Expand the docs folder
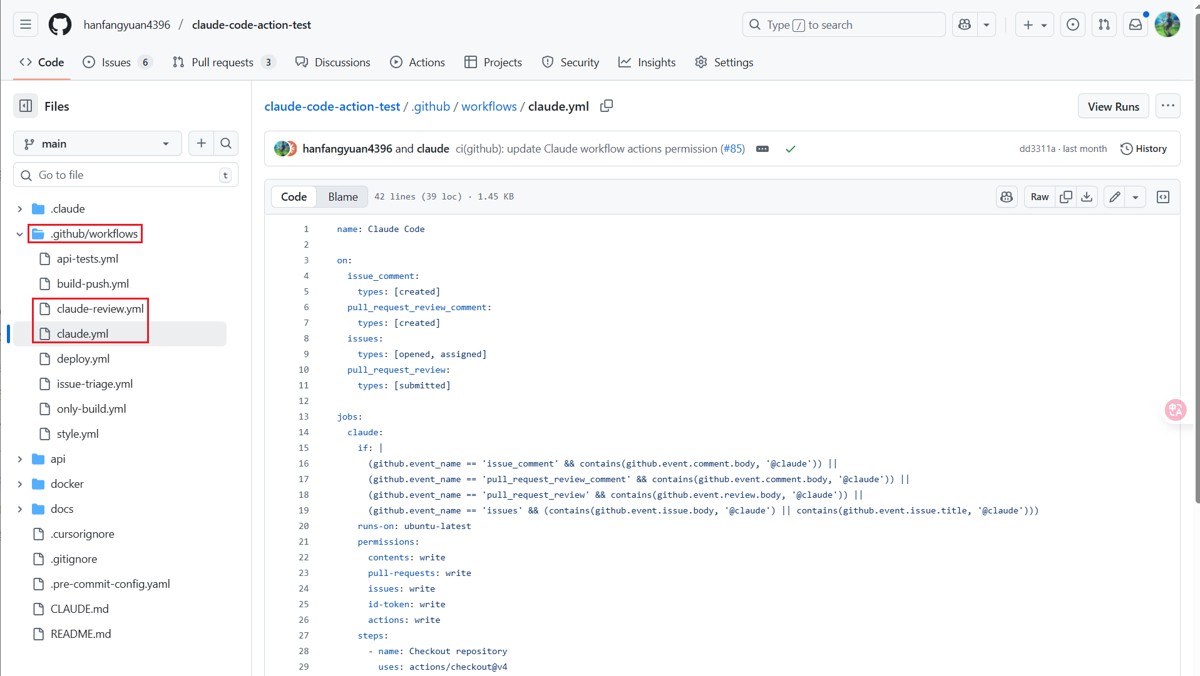Image resolution: width=1200 pixels, height=676 pixels. click(20, 509)
